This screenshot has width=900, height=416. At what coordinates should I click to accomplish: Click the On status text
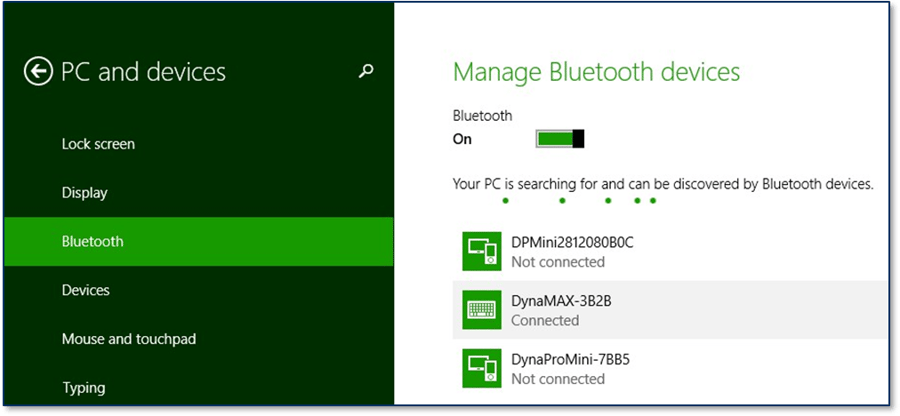click(462, 139)
